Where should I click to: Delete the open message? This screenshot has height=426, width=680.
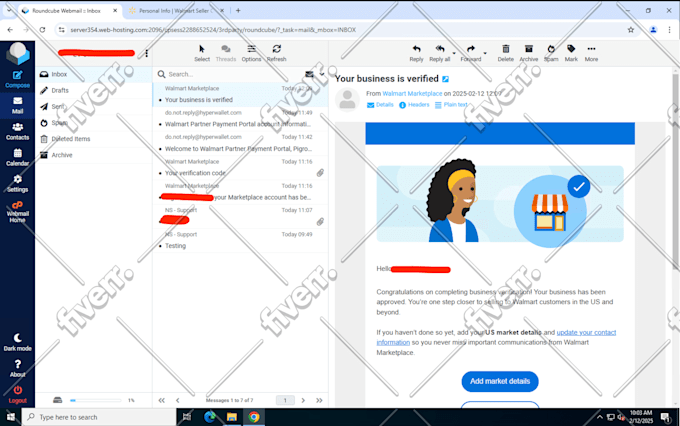(506, 53)
